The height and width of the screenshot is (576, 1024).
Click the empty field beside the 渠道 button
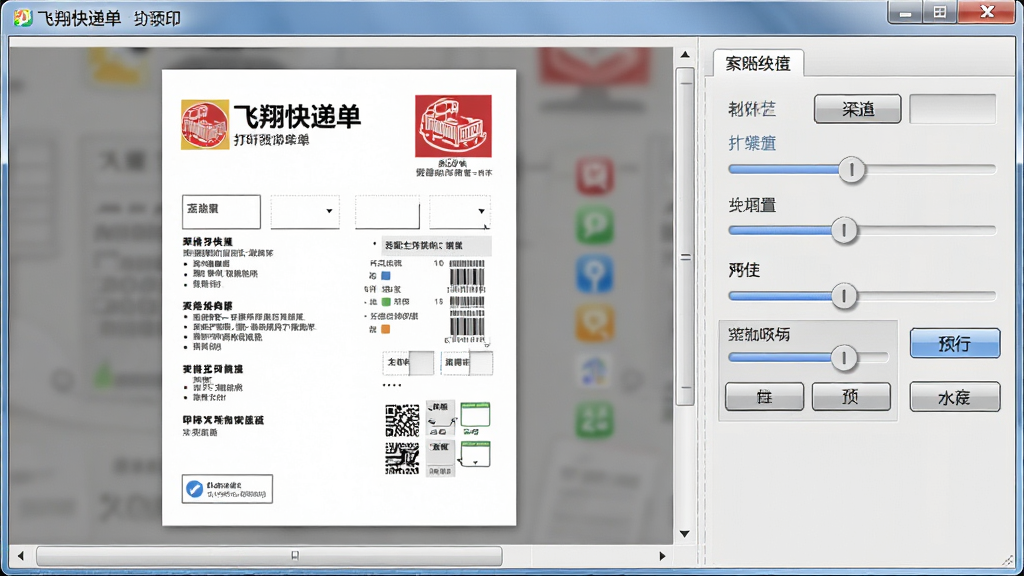(x=953, y=109)
